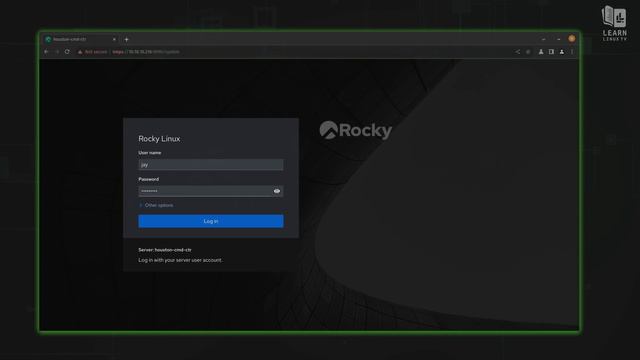Click the orange close window button

(571, 39)
